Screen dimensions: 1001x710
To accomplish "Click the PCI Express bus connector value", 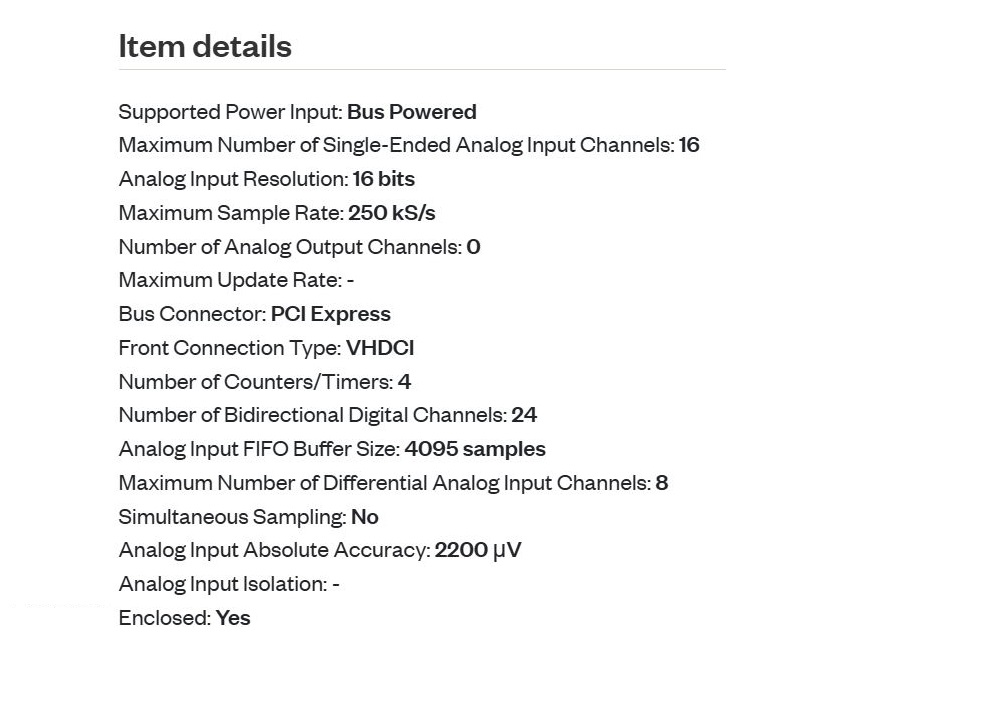I will coord(331,313).
